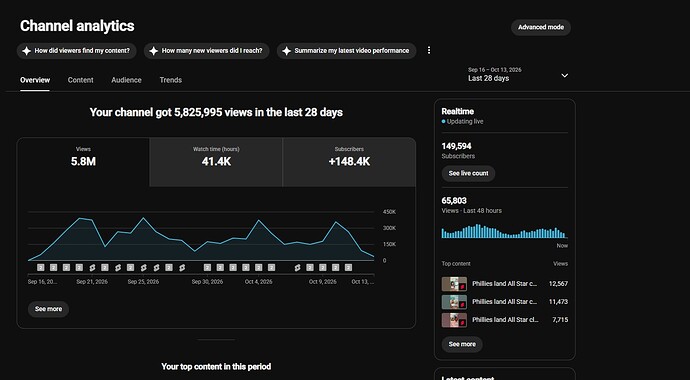The width and height of the screenshot is (690, 380).
Task: Click the 'Updating live' status text
Action: [465, 121]
